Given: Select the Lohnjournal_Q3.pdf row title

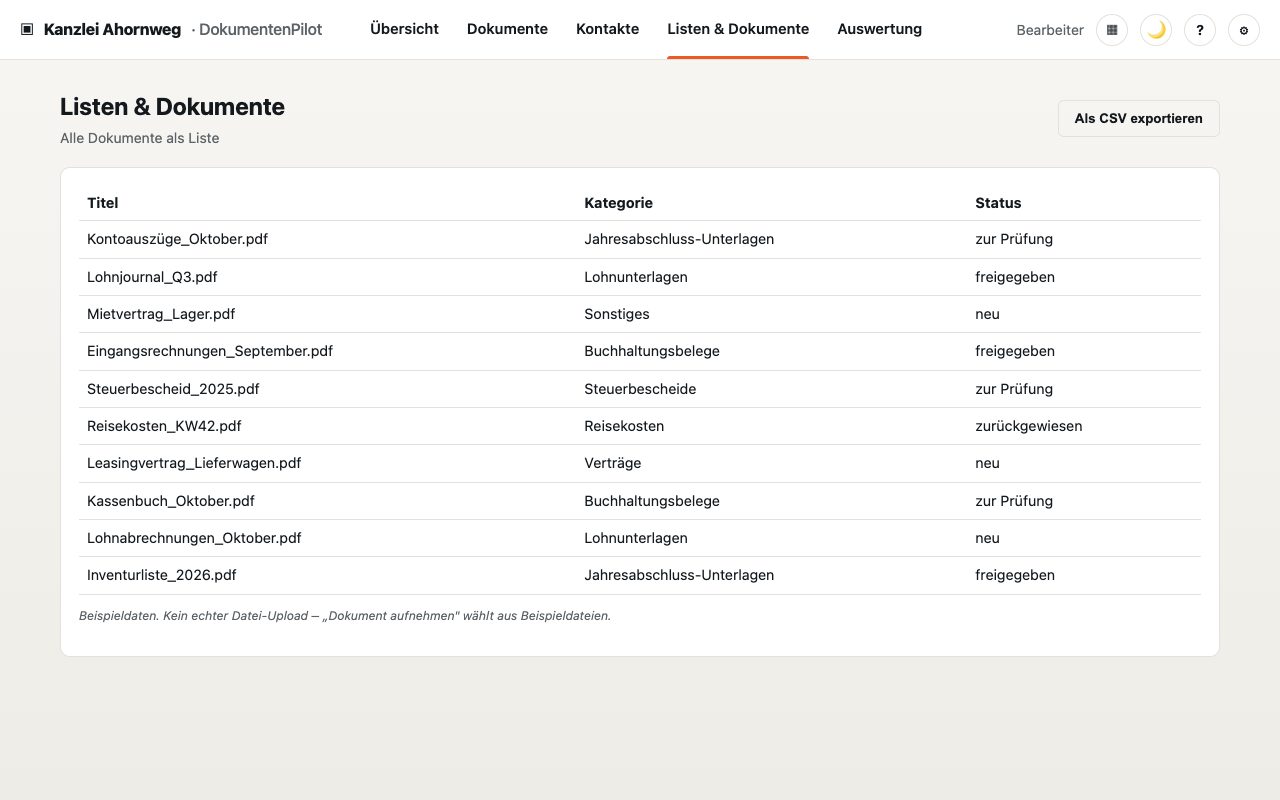Looking at the screenshot, I should point(152,277).
